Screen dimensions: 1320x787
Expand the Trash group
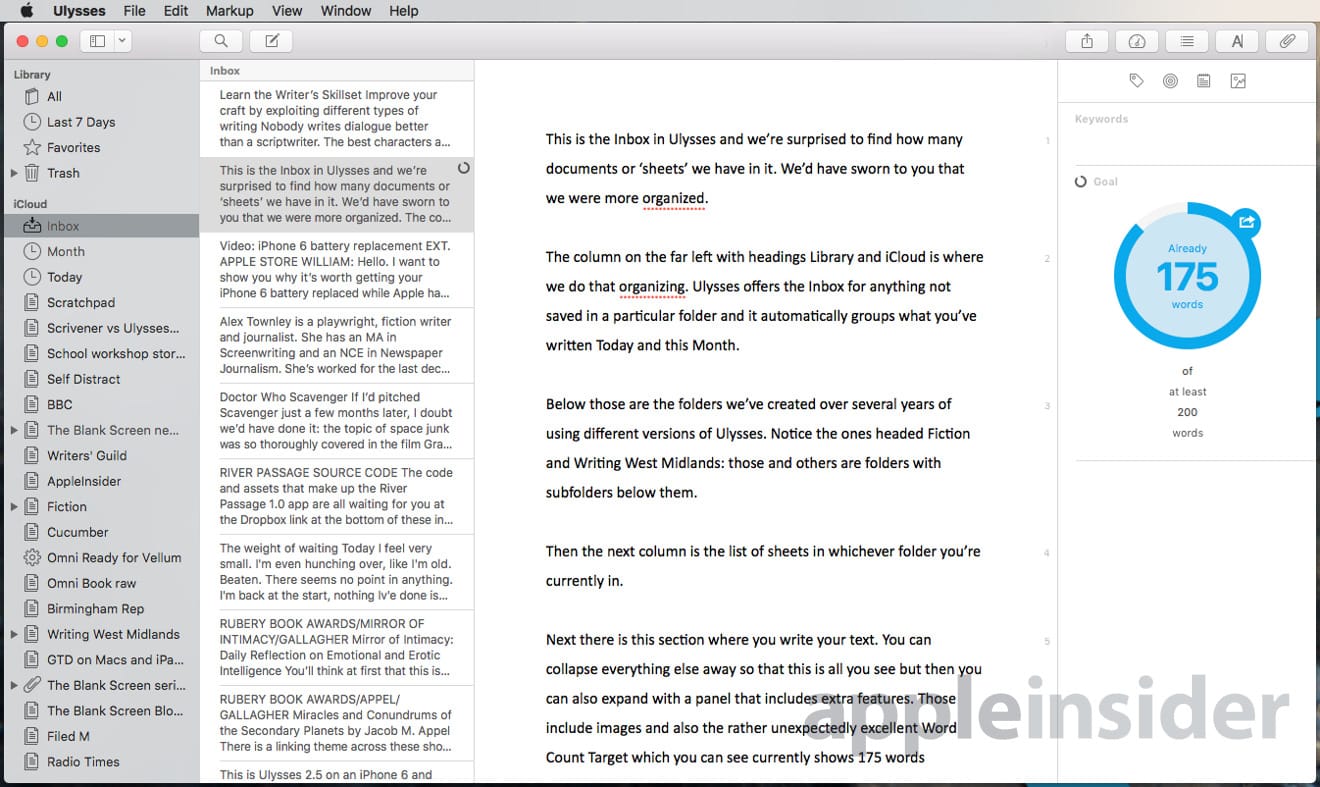14,173
